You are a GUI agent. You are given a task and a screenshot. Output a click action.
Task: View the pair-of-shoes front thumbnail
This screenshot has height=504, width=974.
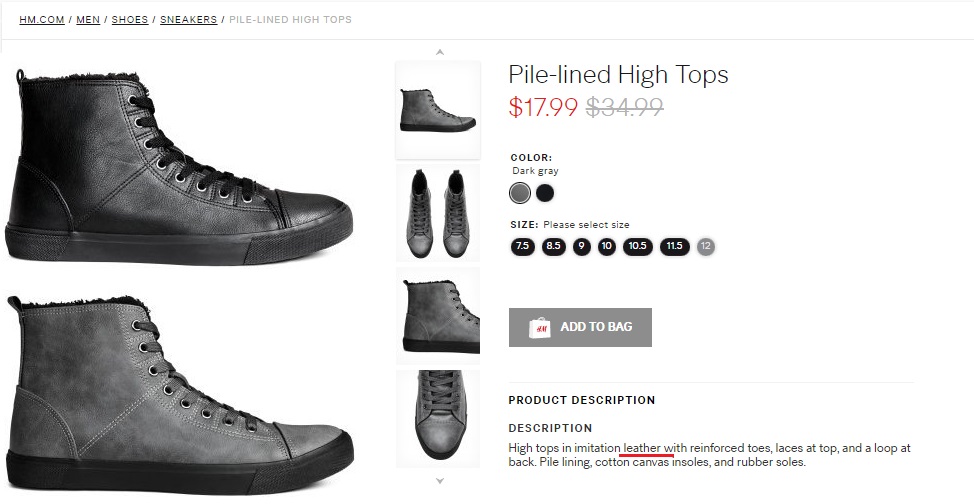[x=438, y=212]
